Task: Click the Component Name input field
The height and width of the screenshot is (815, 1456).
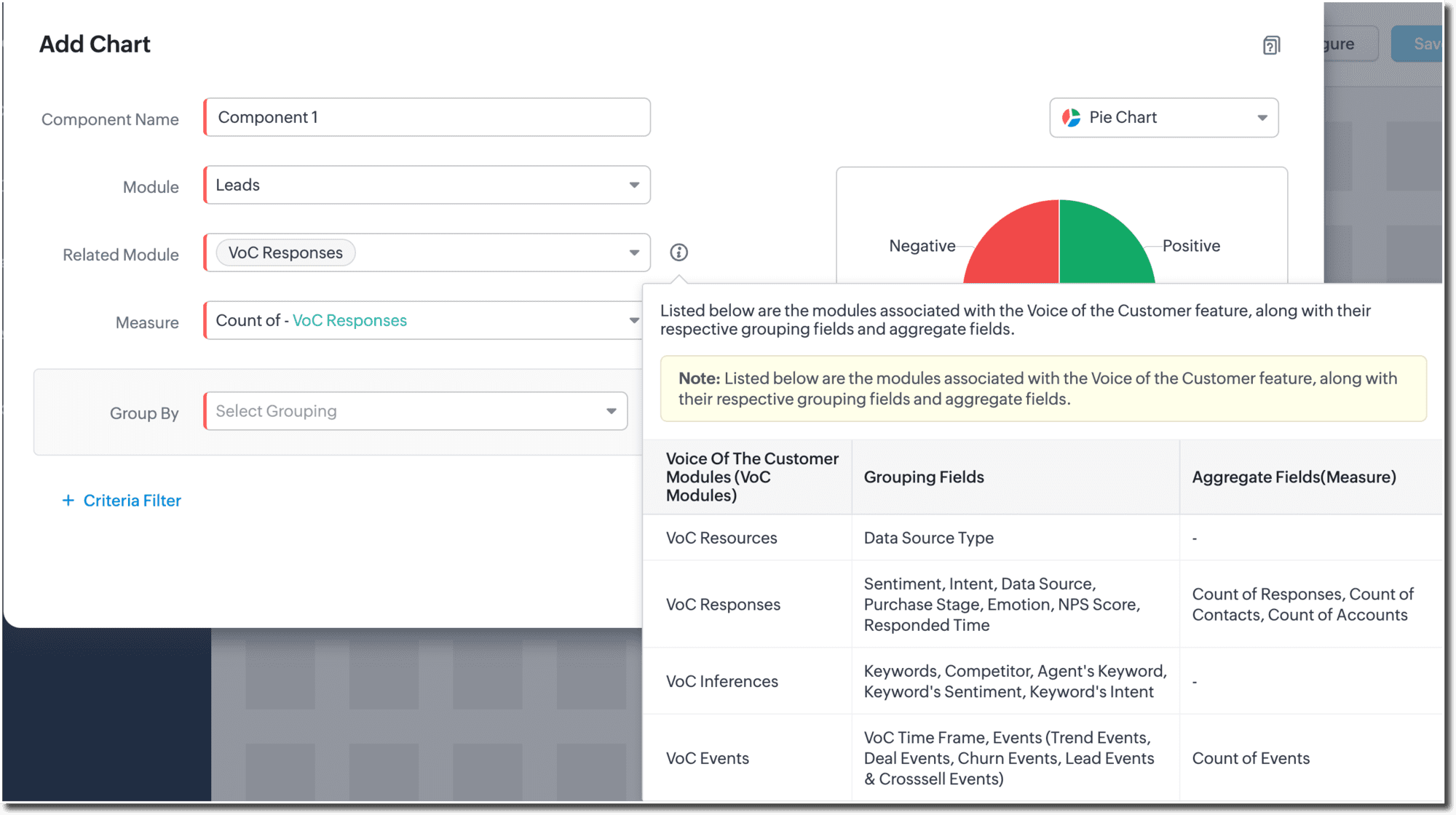Action: (x=427, y=118)
